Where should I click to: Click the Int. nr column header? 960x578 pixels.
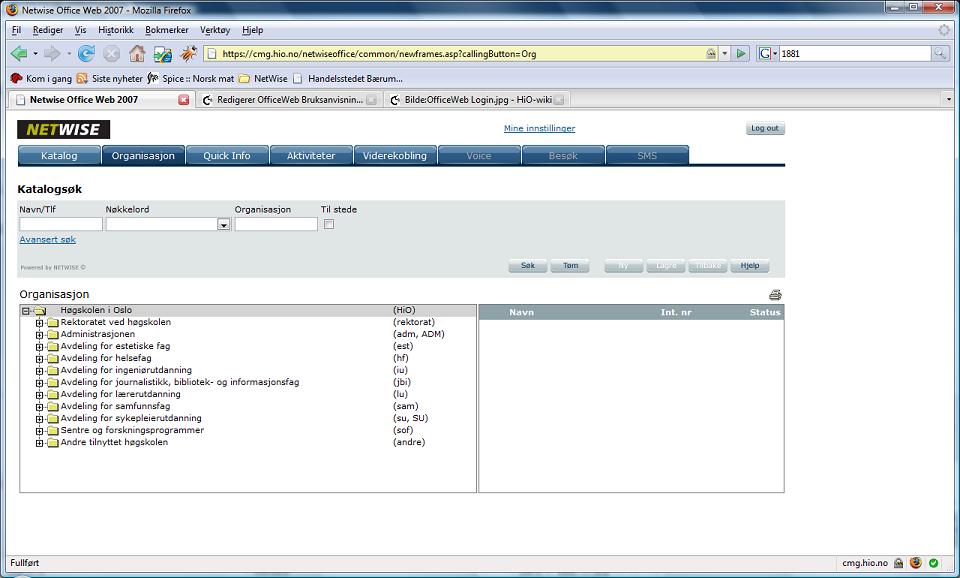tap(676, 312)
